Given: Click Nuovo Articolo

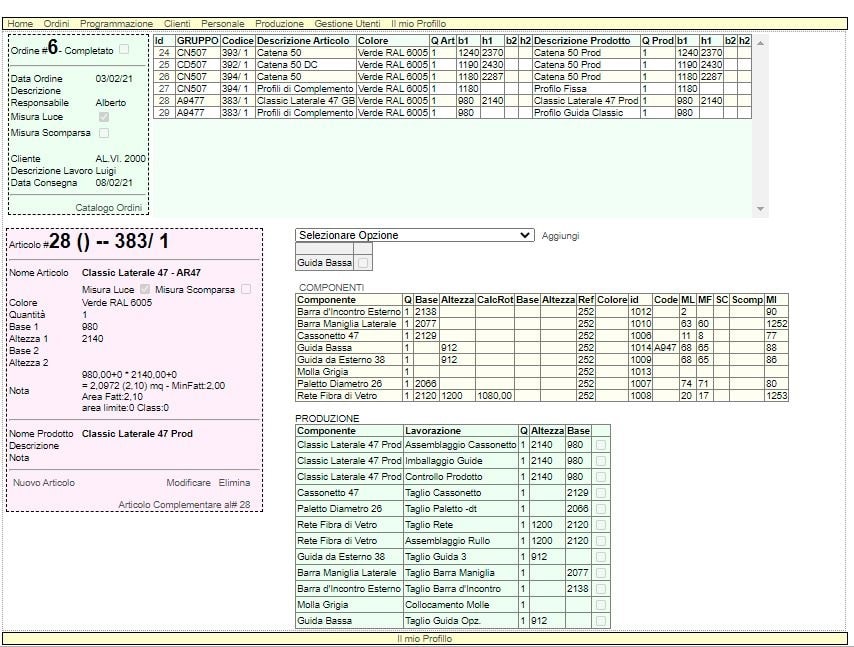Looking at the screenshot, I should pos(43,483).
